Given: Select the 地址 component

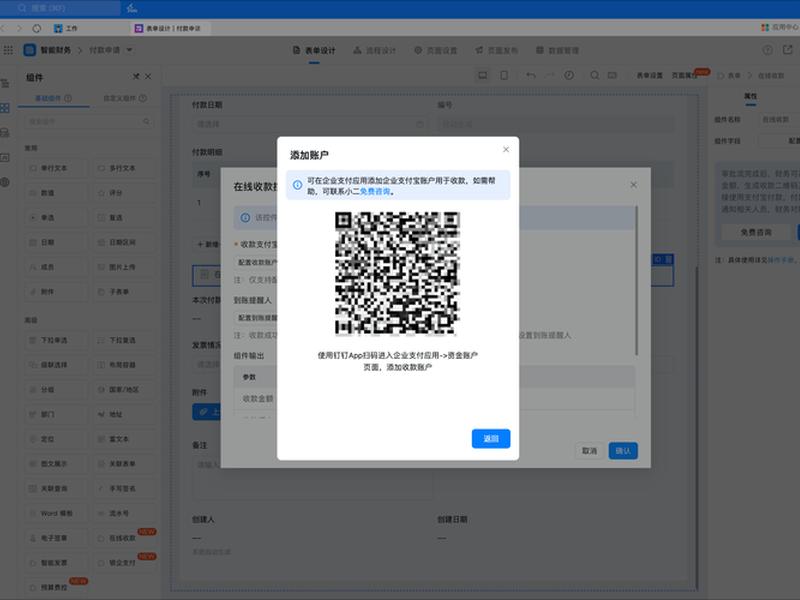Looking at the screenshot, I should tap(124, 414).
